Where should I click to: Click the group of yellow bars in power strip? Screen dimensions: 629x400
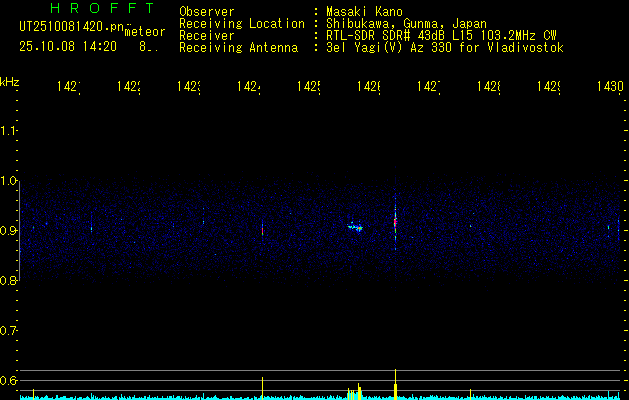[354, 392]
